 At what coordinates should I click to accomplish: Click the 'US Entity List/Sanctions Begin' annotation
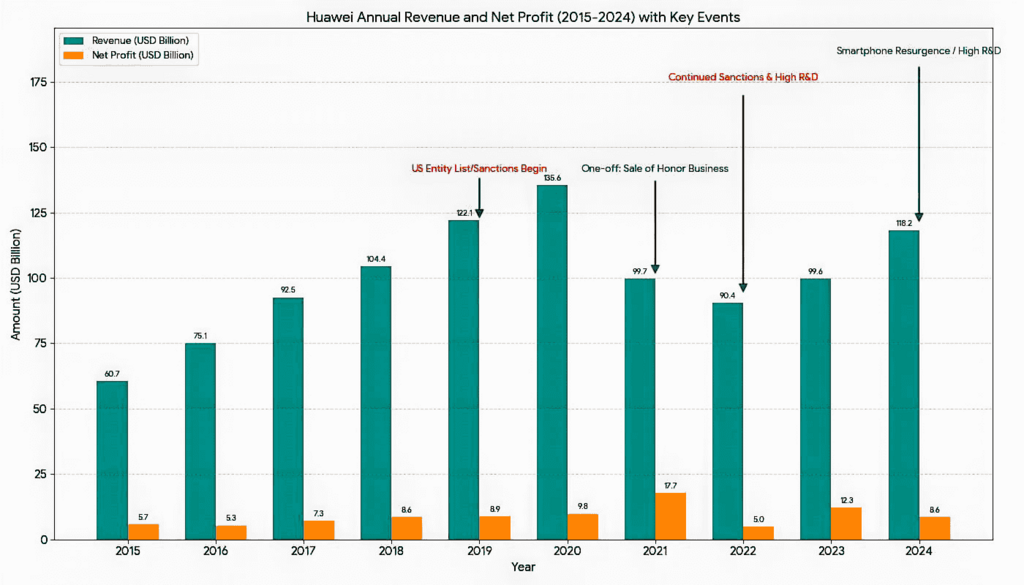click(x=479, y=169)
